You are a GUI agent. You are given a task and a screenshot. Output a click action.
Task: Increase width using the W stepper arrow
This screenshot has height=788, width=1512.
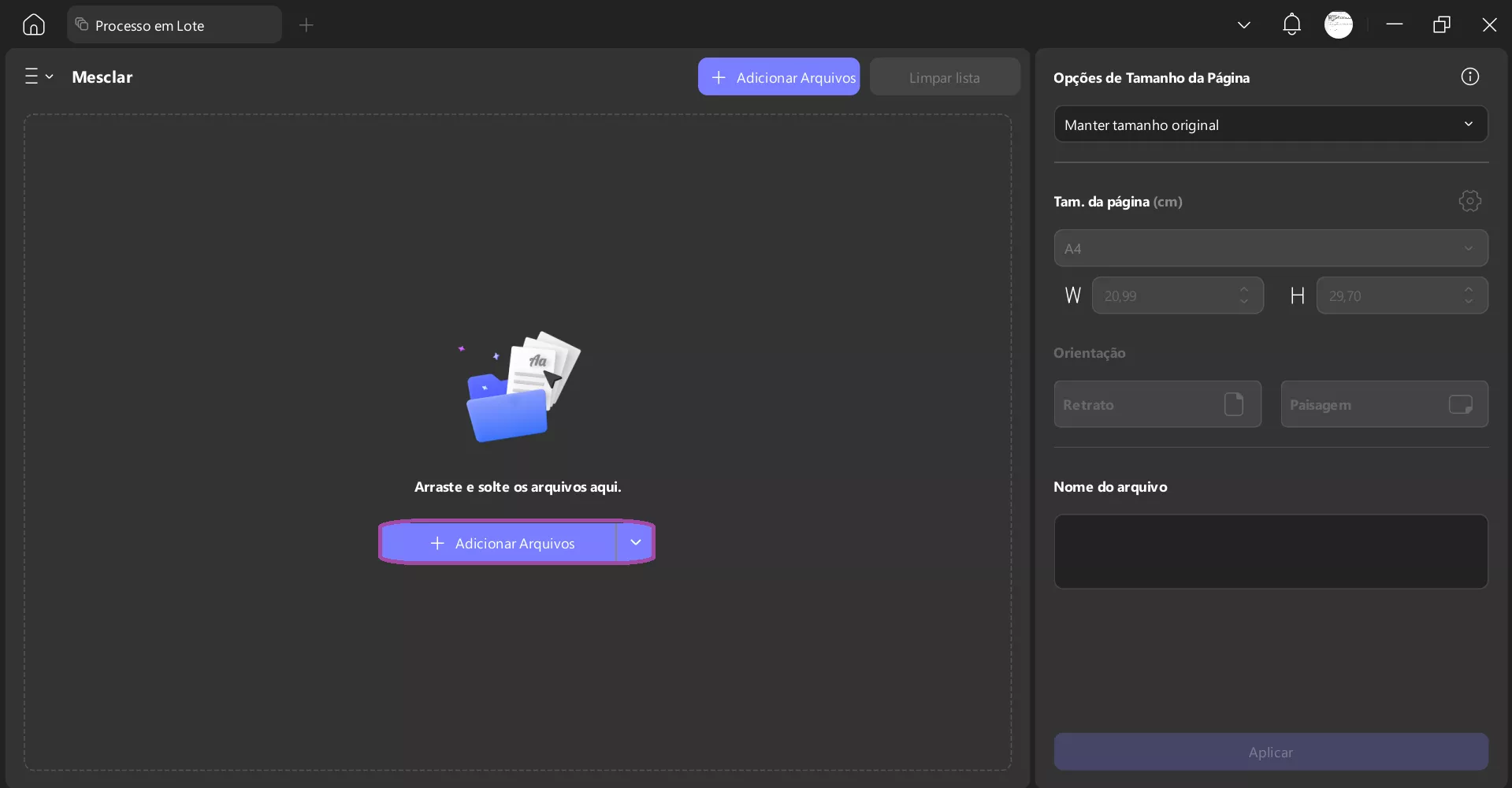(1244, 291)
